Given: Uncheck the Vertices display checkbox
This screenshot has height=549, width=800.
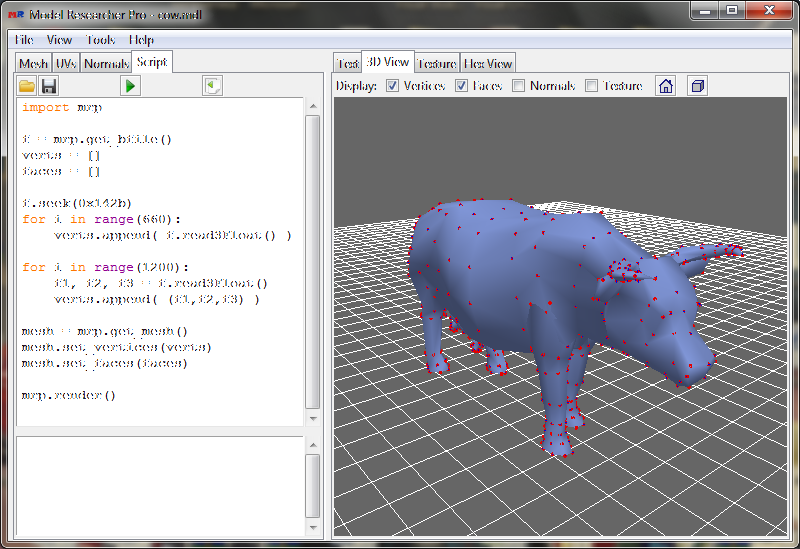Looking at the screenshot, I should (x=393, y=86).
